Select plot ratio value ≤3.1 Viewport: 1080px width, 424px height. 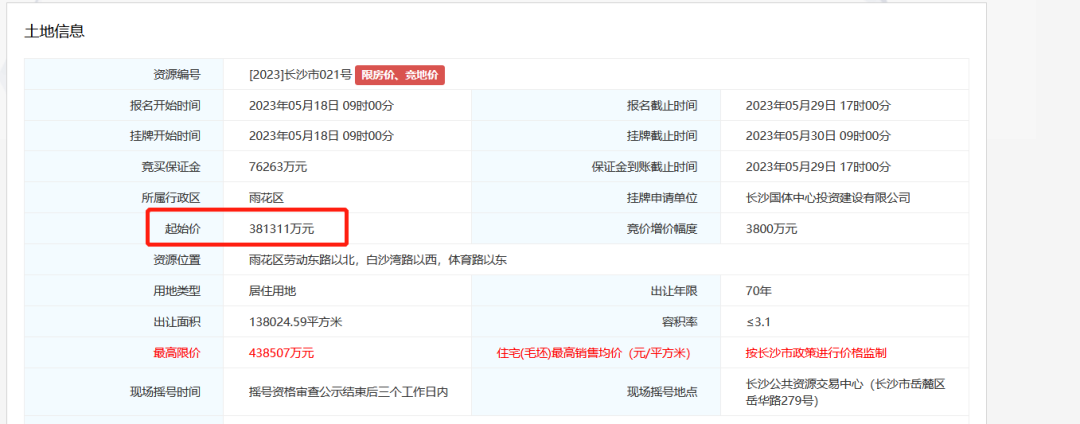tap(758, 322)
